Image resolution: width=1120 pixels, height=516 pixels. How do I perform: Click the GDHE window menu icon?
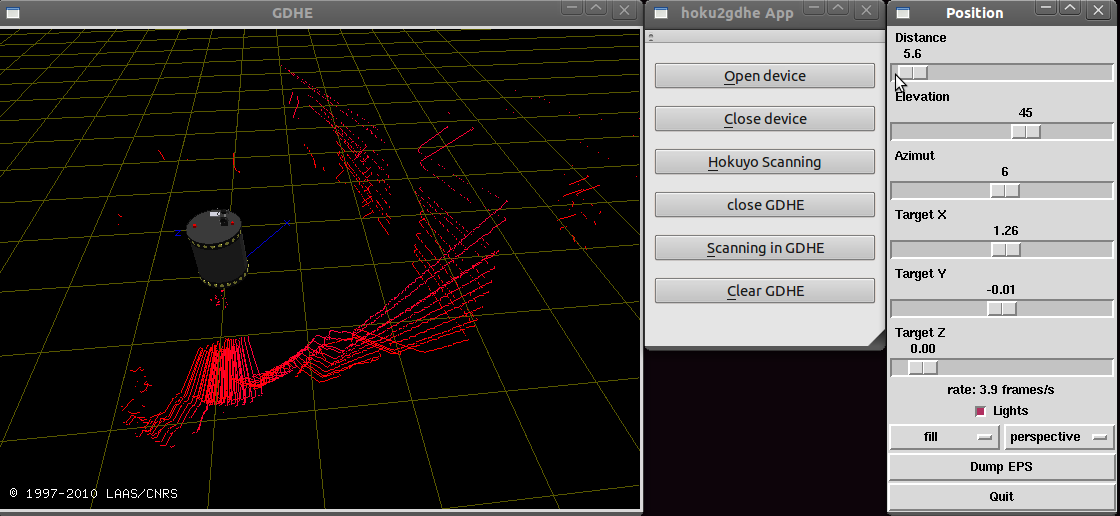point(13,12)
